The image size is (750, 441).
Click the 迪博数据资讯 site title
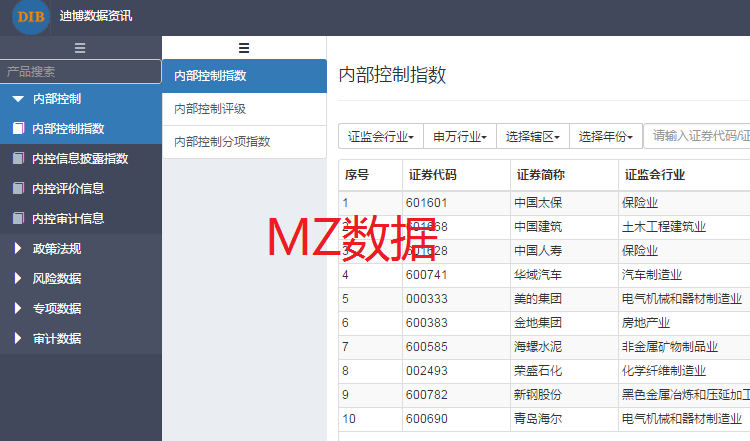pyautogui.click(x=96, y=16)
